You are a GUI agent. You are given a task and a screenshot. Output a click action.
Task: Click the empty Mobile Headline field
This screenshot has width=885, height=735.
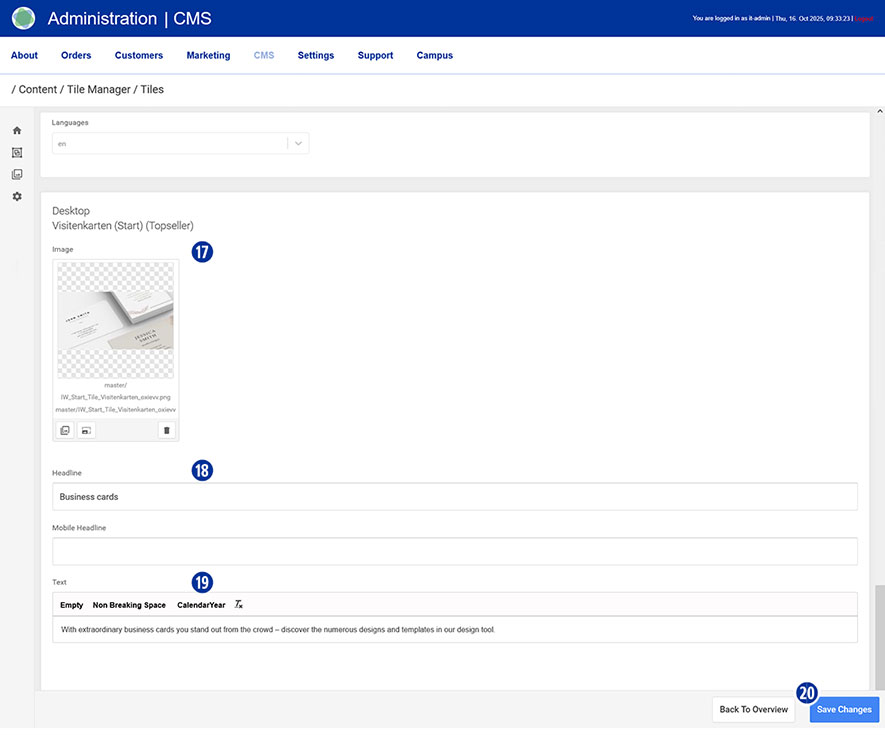[x=454, y=551]
